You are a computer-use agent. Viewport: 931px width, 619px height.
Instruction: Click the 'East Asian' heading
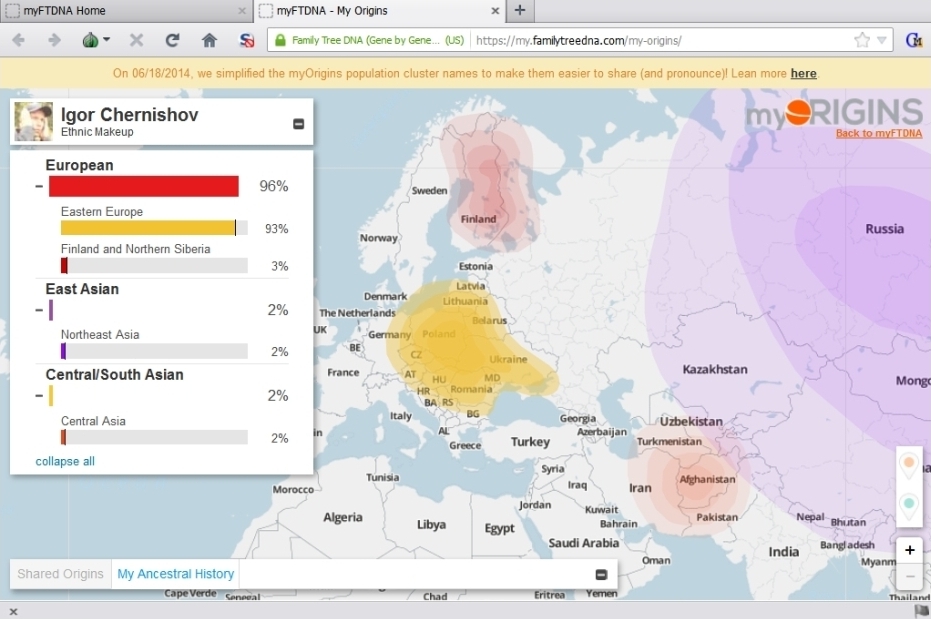pos(82,289)
